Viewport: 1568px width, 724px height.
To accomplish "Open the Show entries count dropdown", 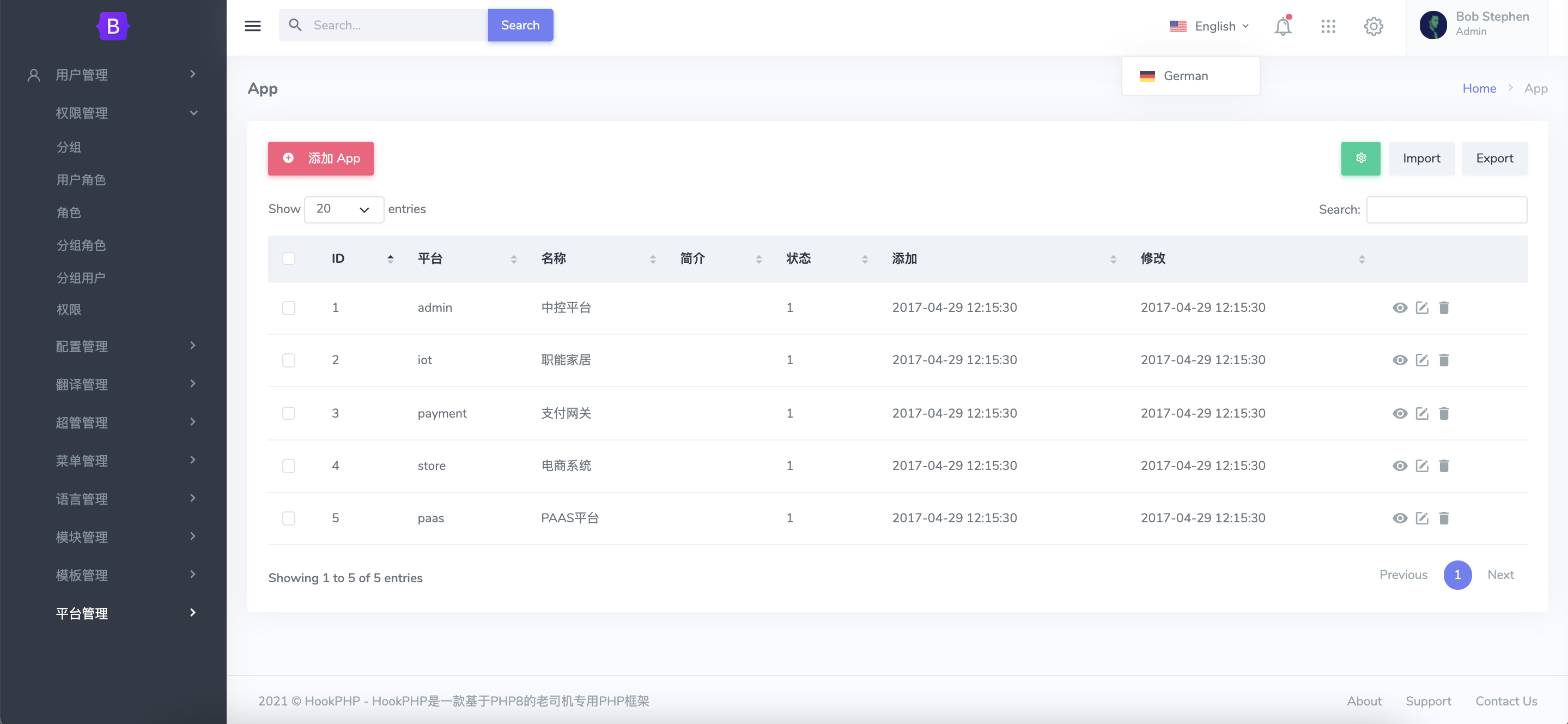I will pyautogui.click(x=343, y=209).
